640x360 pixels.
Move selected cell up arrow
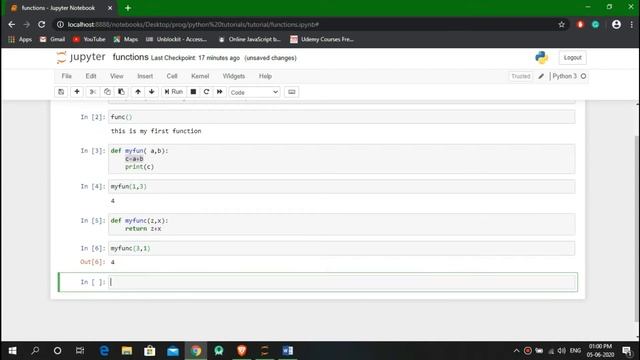pyautogui.click(x=138, y=92)
